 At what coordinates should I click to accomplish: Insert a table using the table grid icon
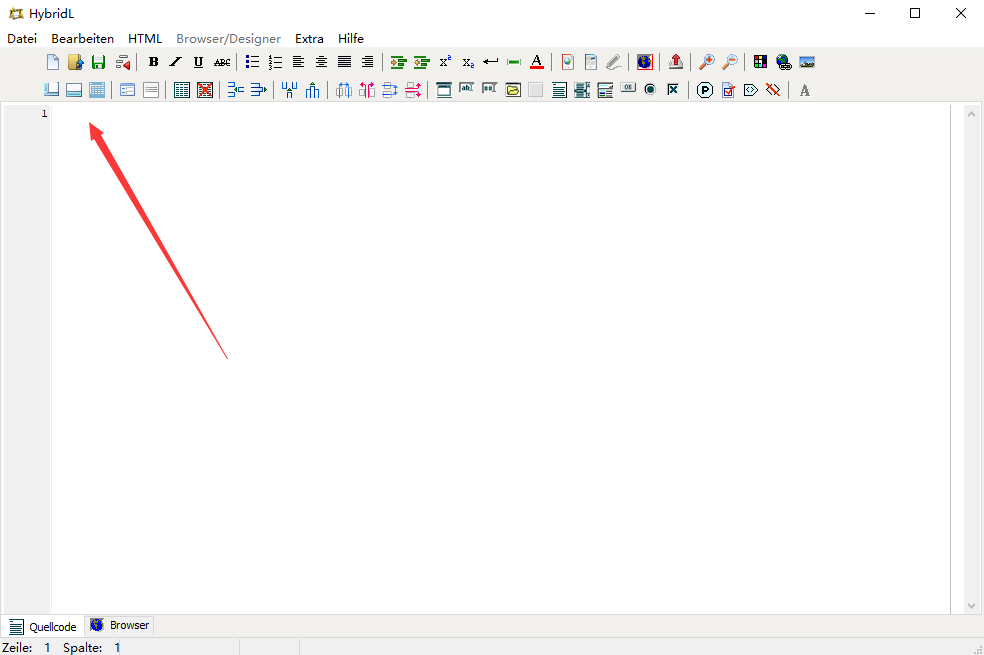(x=182, y=90)
